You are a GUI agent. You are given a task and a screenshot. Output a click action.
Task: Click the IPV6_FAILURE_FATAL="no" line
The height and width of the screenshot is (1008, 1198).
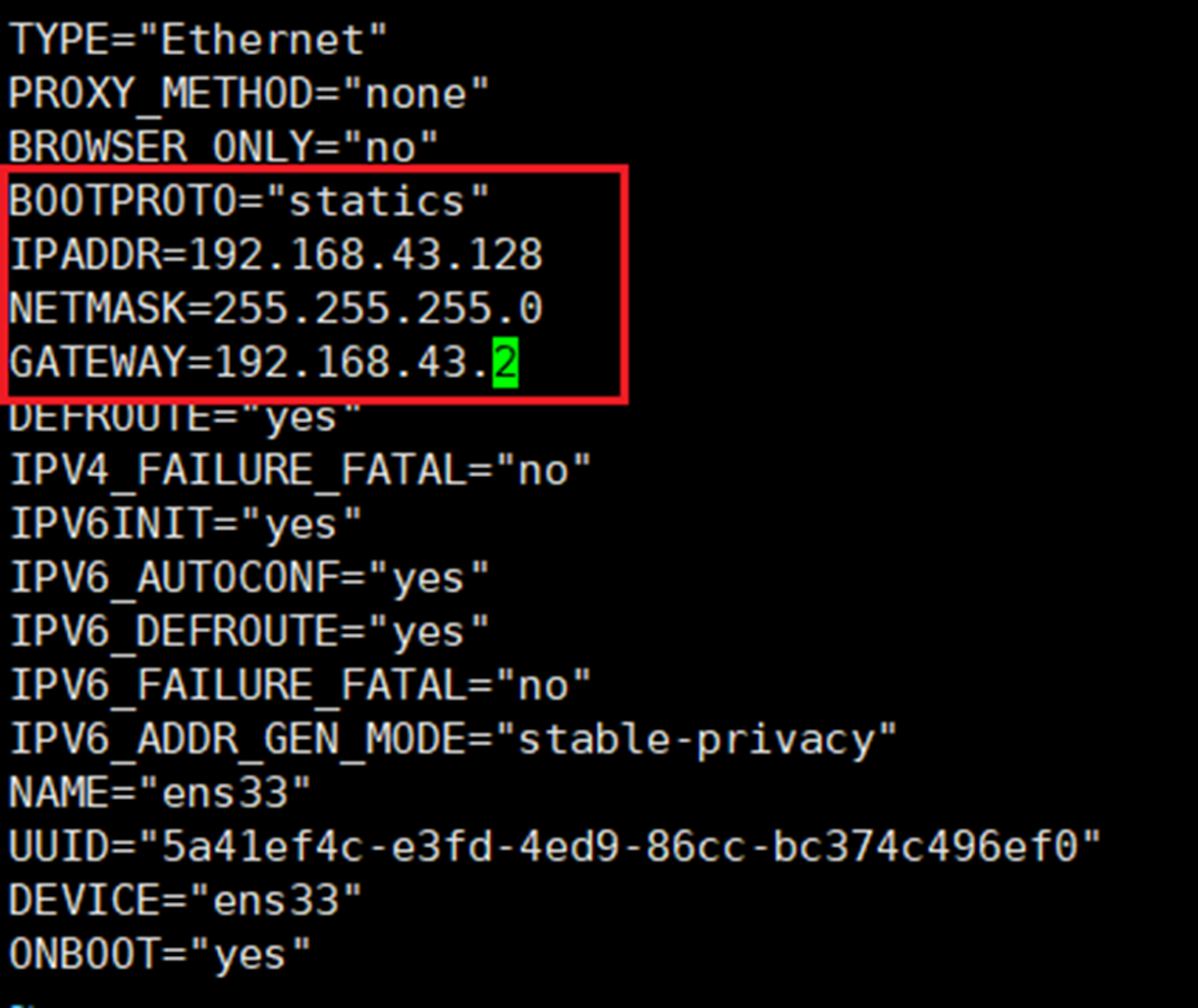pyautogui.click(x=300, y=686)
